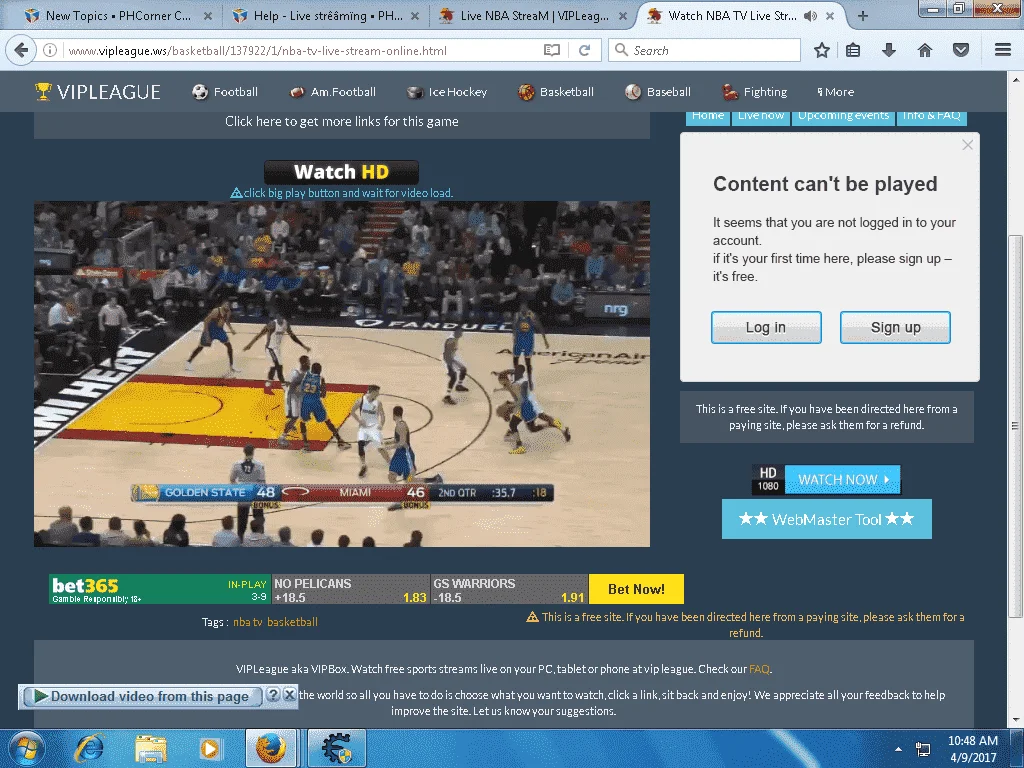Click the bet365 logo banner
Screen dimensions: 1024x768
coord(159,589)
